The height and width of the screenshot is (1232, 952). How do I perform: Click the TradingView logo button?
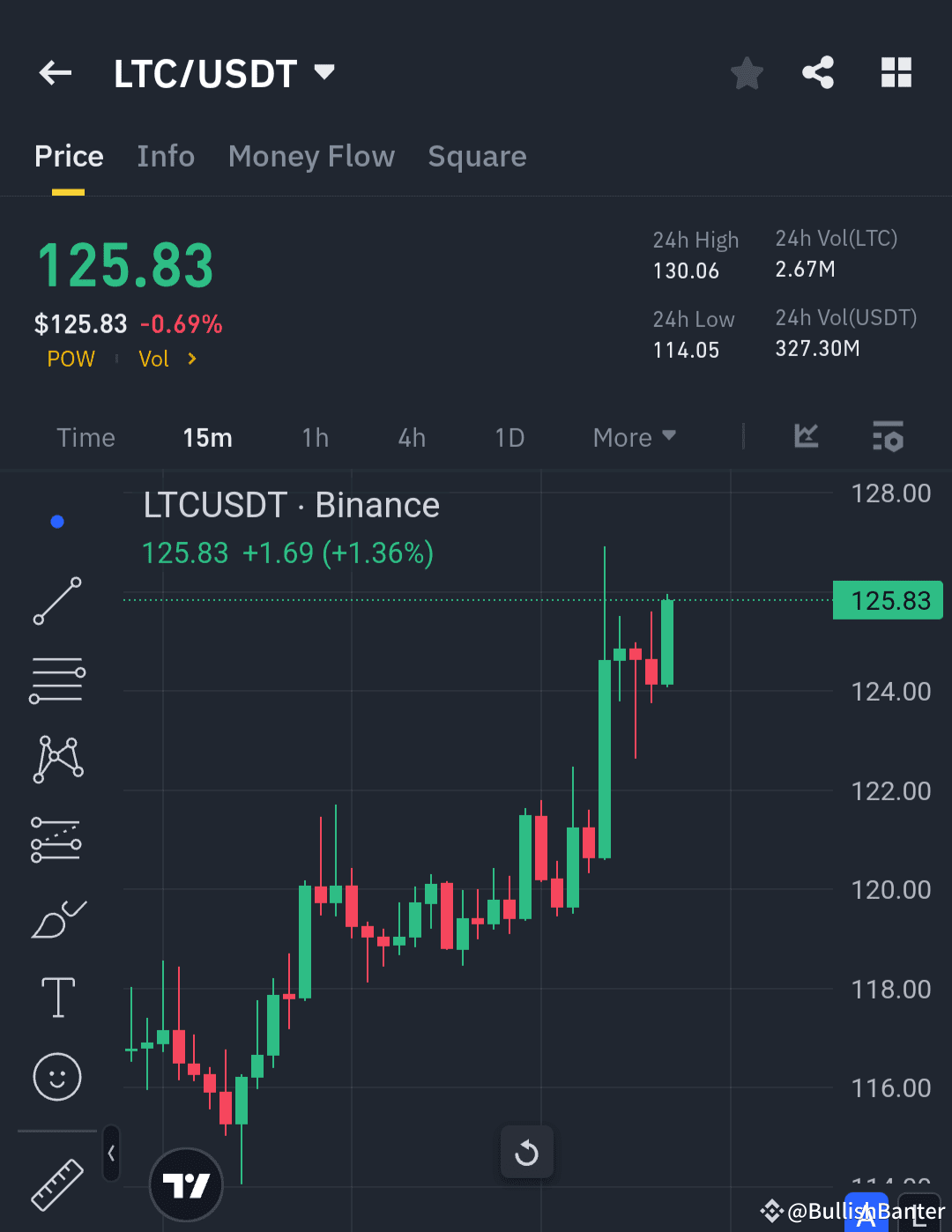click(186, 1184)
